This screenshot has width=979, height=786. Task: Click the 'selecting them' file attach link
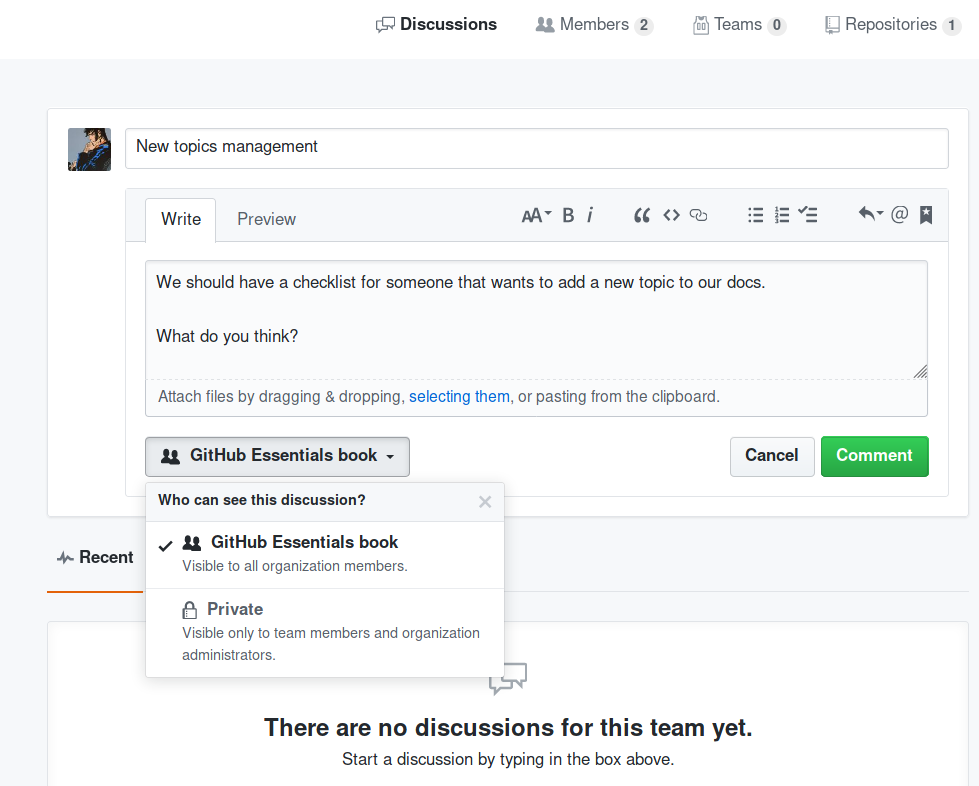[459, 396]
